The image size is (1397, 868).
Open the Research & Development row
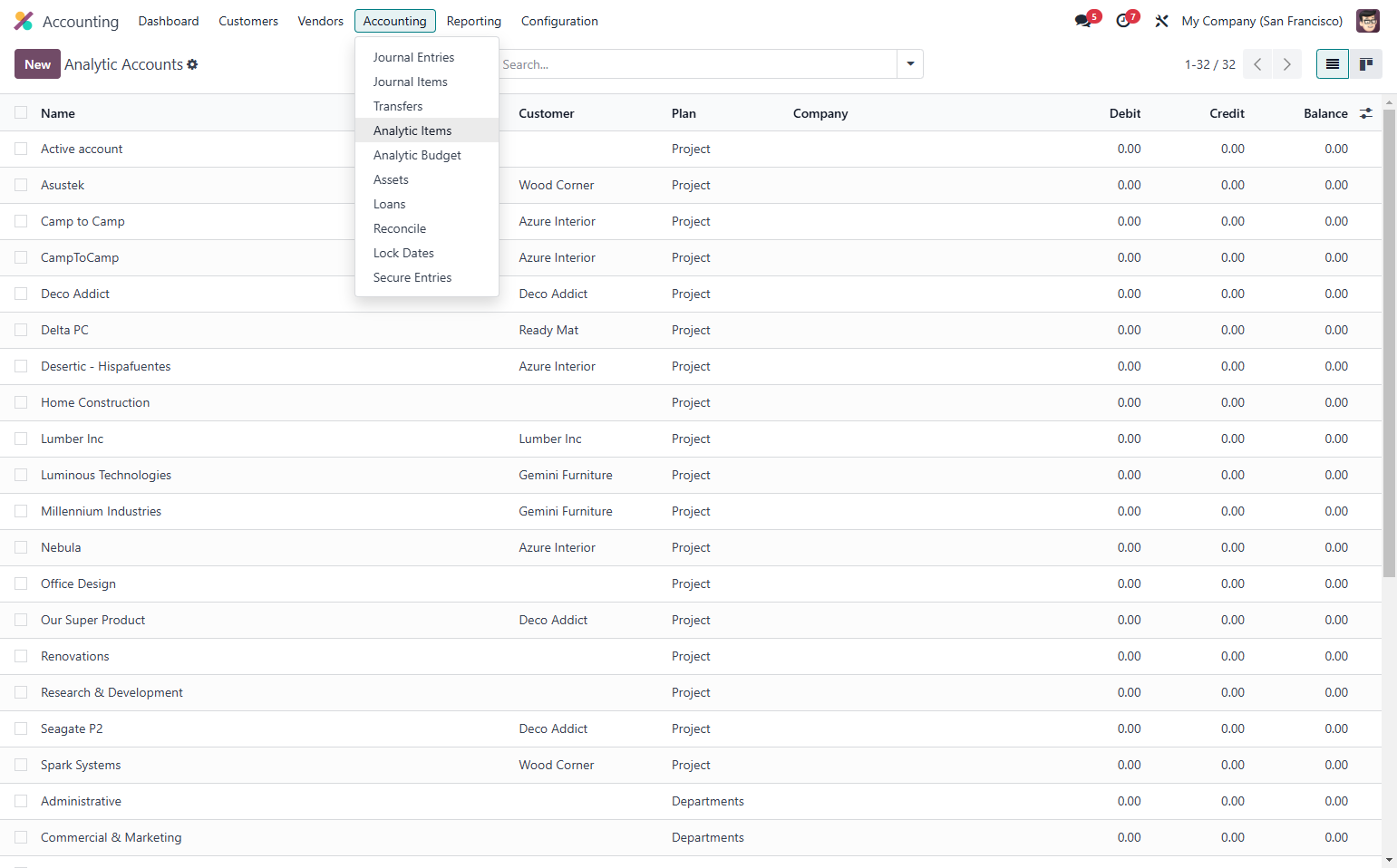point(691,692)
